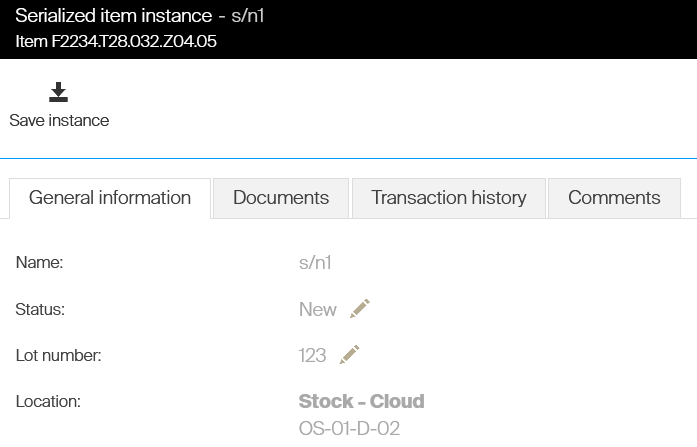This screenshot has width=697, height=447.
Task: Open the Transaction history tab
Action: coord(448,198)
